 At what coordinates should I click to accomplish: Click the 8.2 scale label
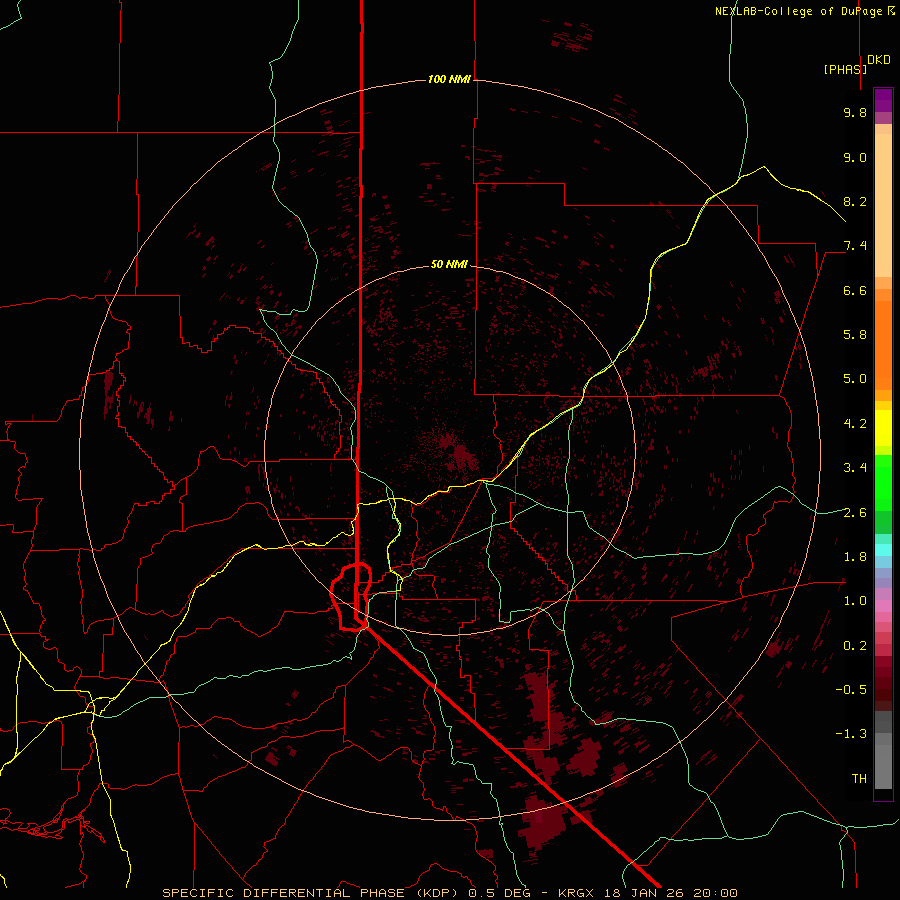(x=855, y=201)
